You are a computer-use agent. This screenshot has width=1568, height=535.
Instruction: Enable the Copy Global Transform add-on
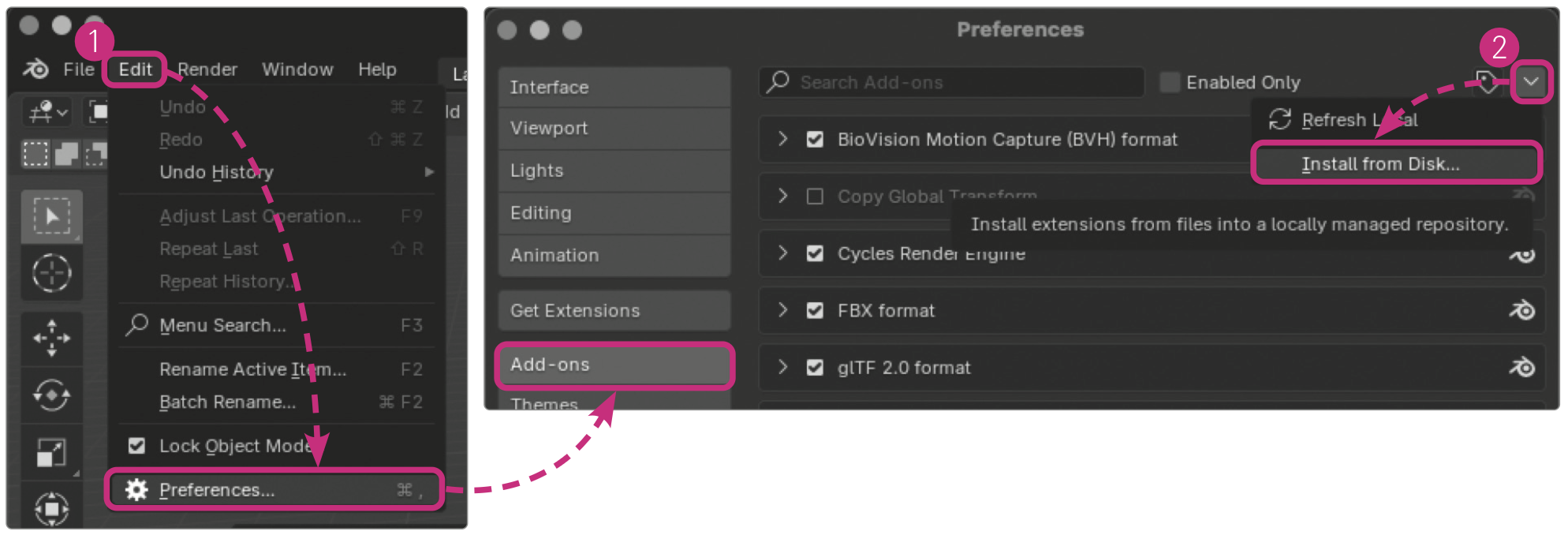point(815,196)
